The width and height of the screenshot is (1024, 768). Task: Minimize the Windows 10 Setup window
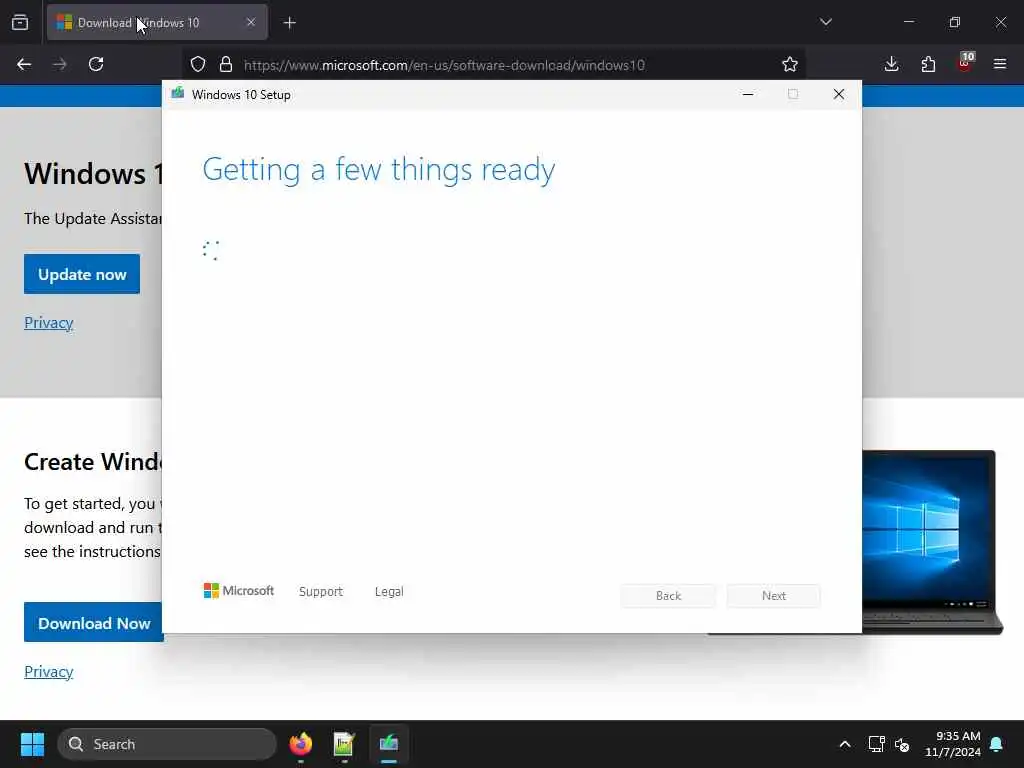tap(748, 95)
